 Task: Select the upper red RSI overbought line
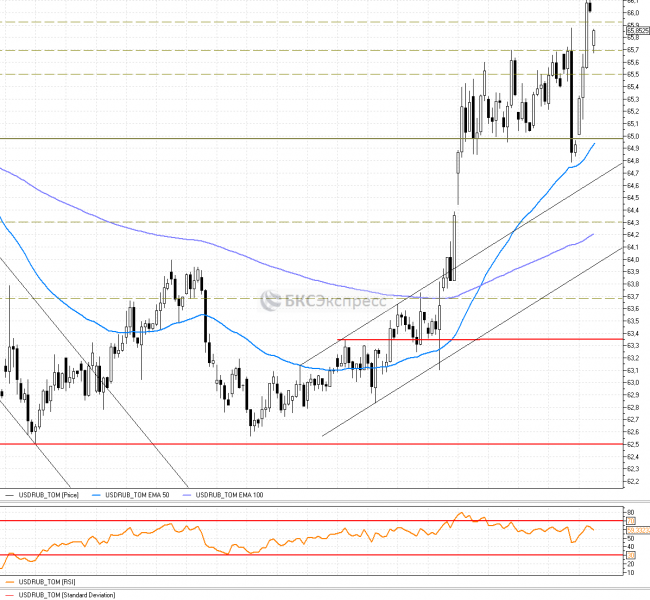300,521
